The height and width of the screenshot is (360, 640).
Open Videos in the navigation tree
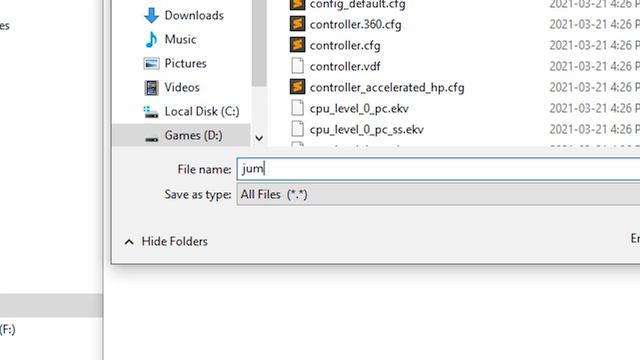(x=182, y=87)
